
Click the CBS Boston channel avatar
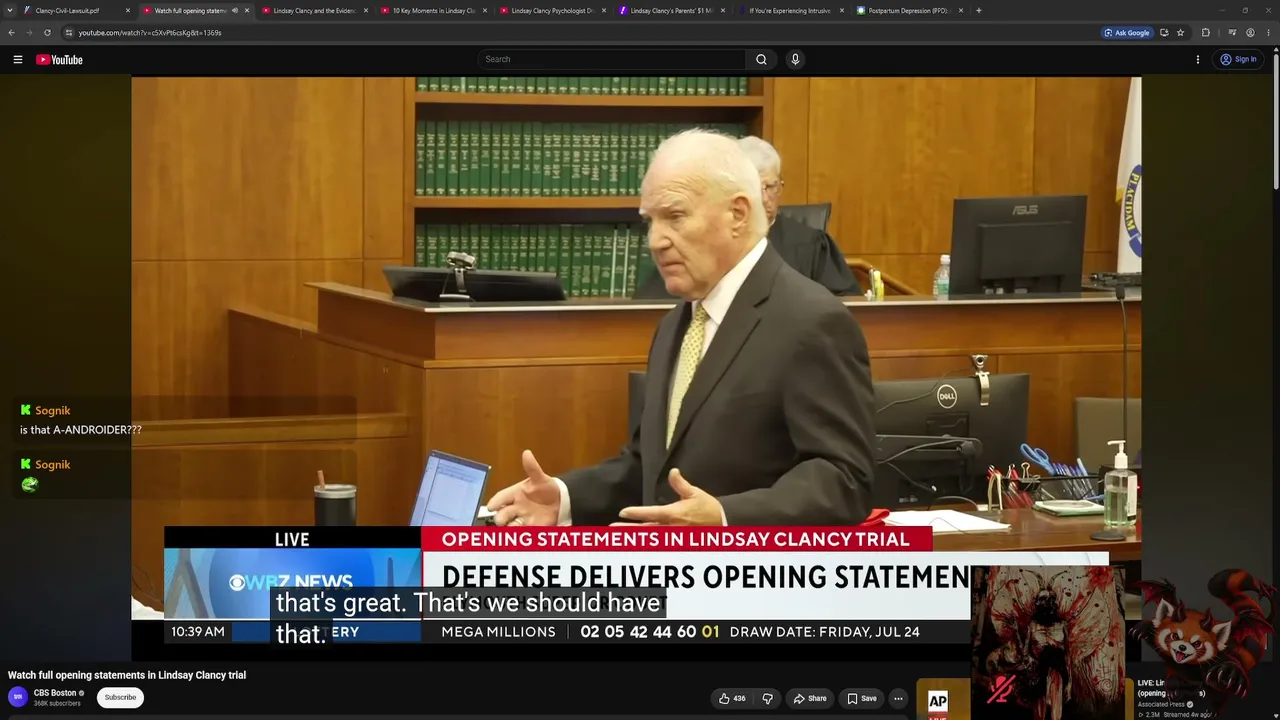click(18, 697)
